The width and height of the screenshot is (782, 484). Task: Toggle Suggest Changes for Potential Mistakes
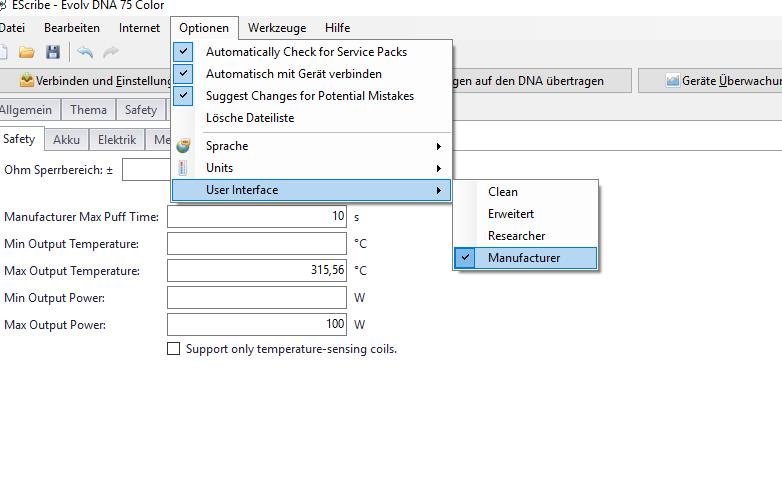309,96
